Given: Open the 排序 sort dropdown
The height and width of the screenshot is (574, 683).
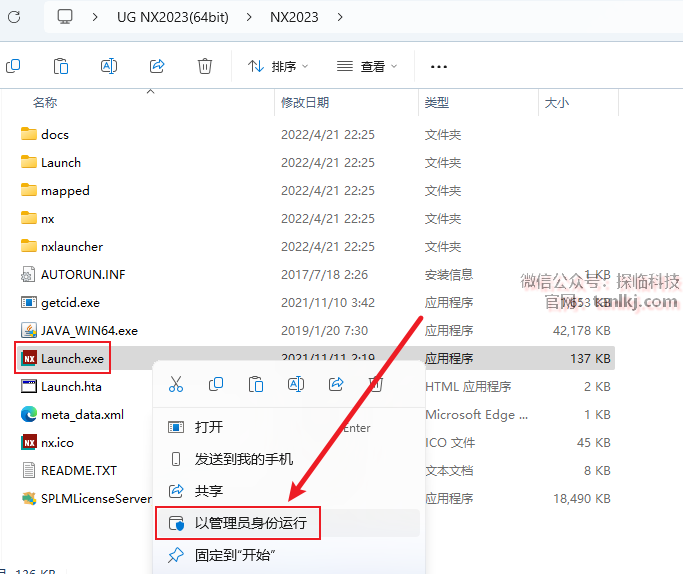Looking at the screenshot, I should pos(278,66).
